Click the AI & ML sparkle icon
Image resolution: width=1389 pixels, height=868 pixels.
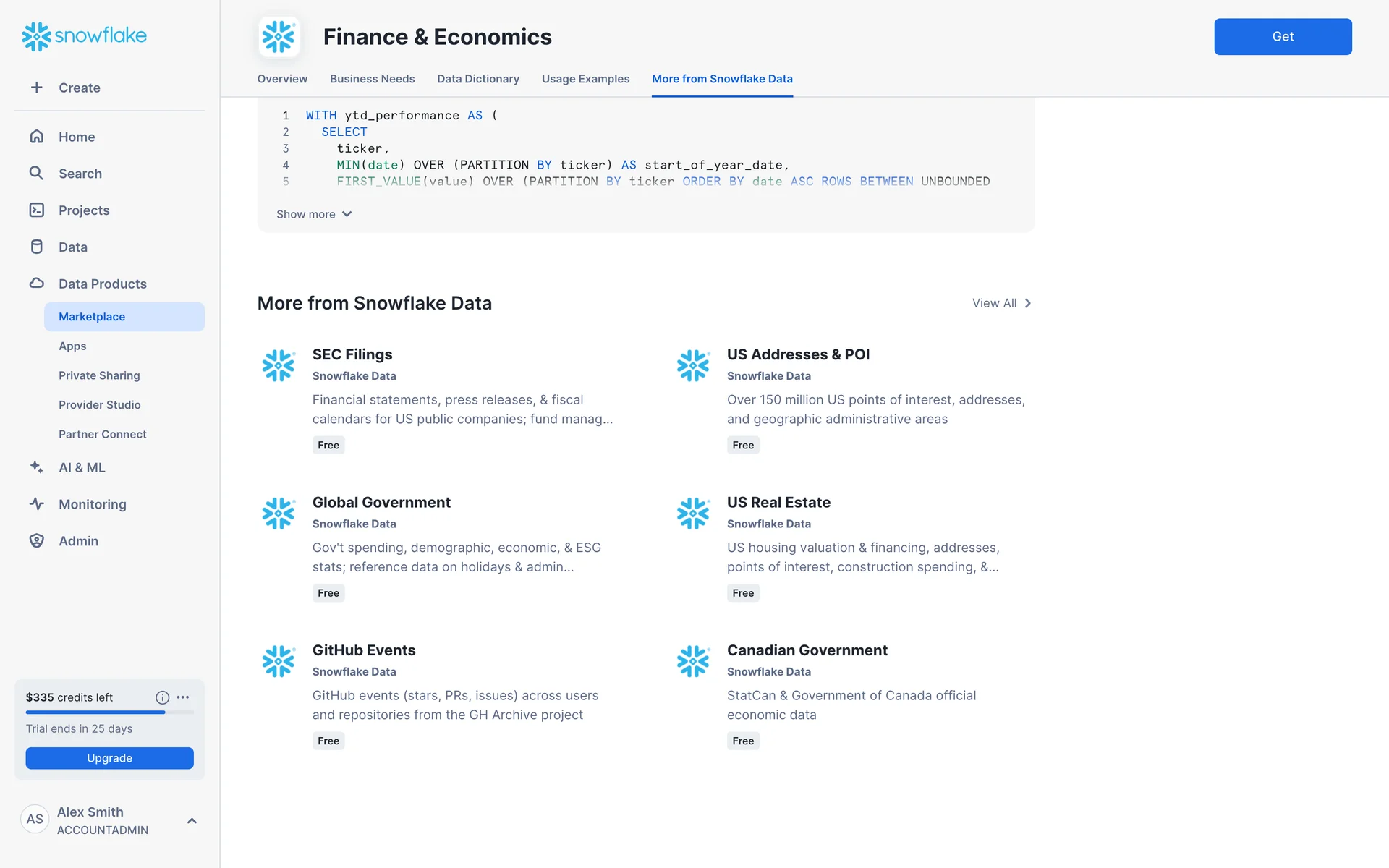pos(37,467)
